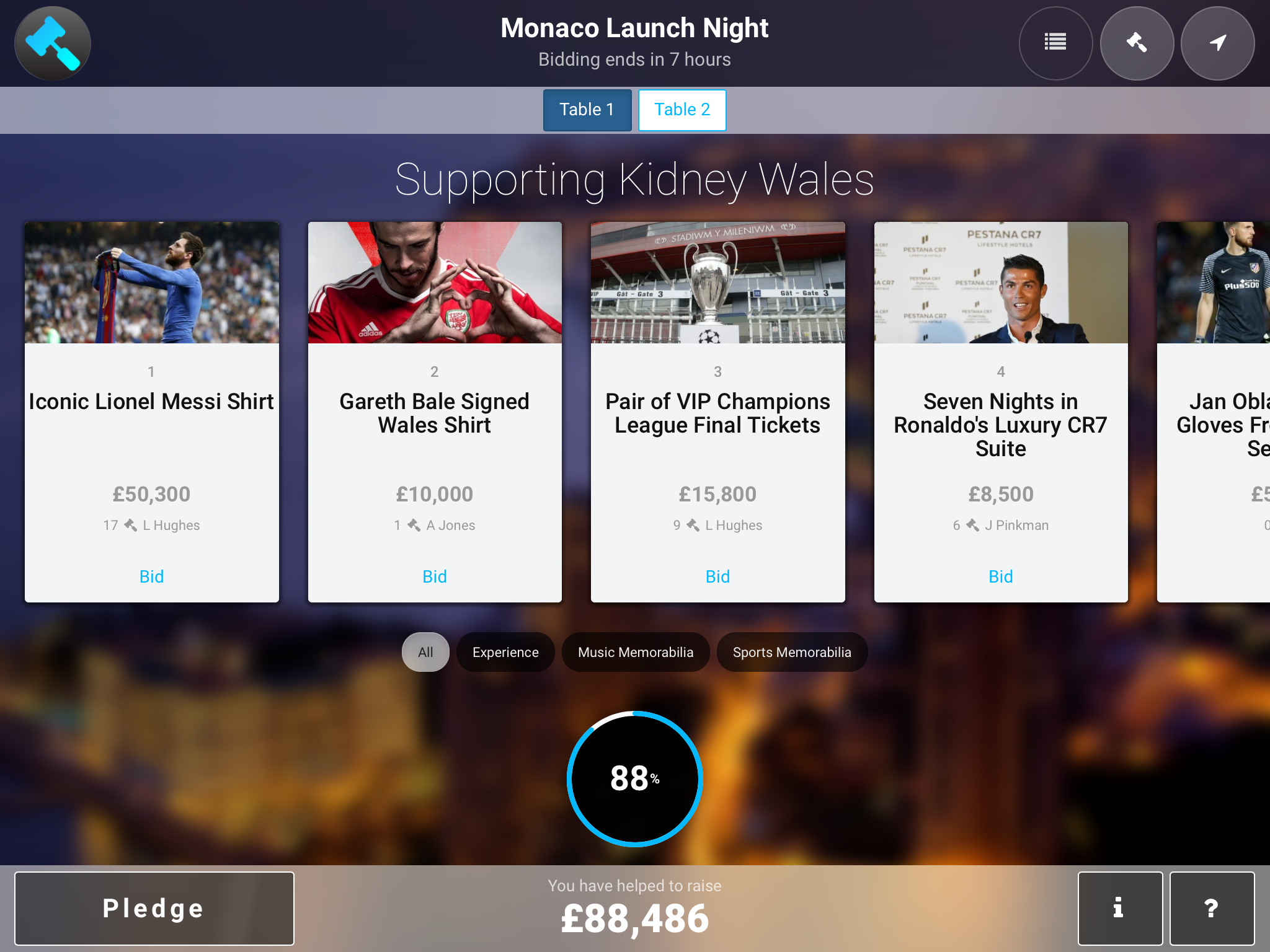The height and width of the screenshot is (952, 1270).
Task: Open the help question mark button
Action: [x=1212, y=908]
